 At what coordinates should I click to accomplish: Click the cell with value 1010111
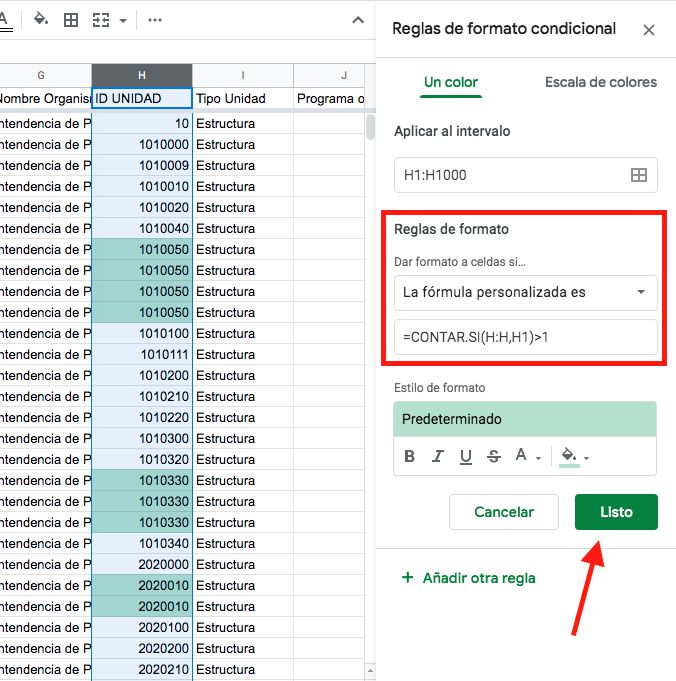tap(142, 354)
